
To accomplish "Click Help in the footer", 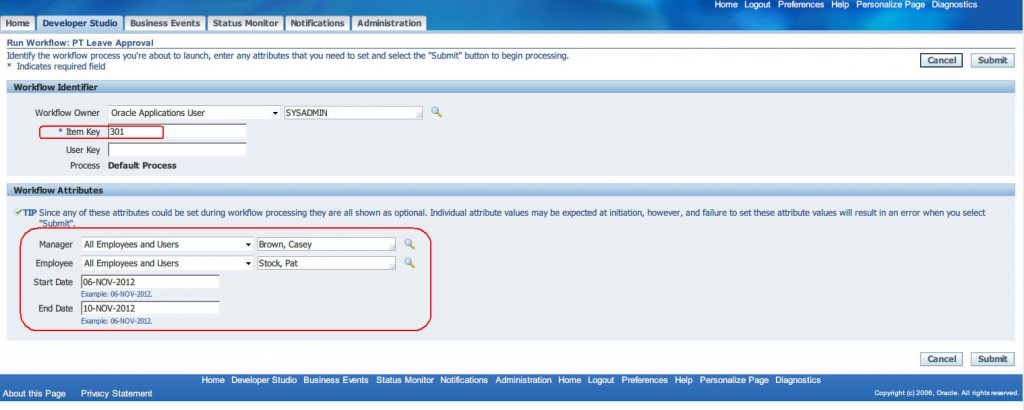I will (x=684, y=380).
